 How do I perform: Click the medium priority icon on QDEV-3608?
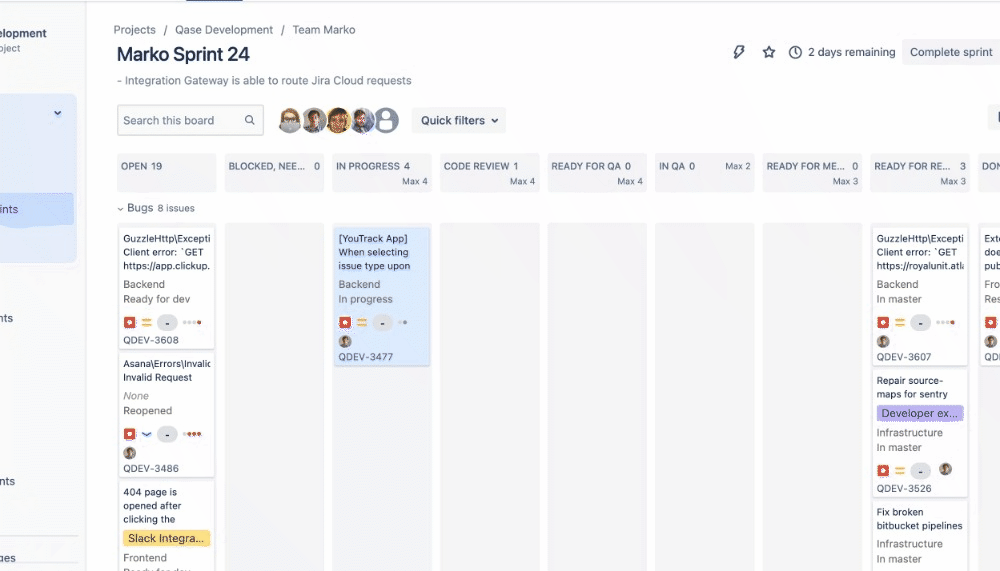[x=147, y=322]
